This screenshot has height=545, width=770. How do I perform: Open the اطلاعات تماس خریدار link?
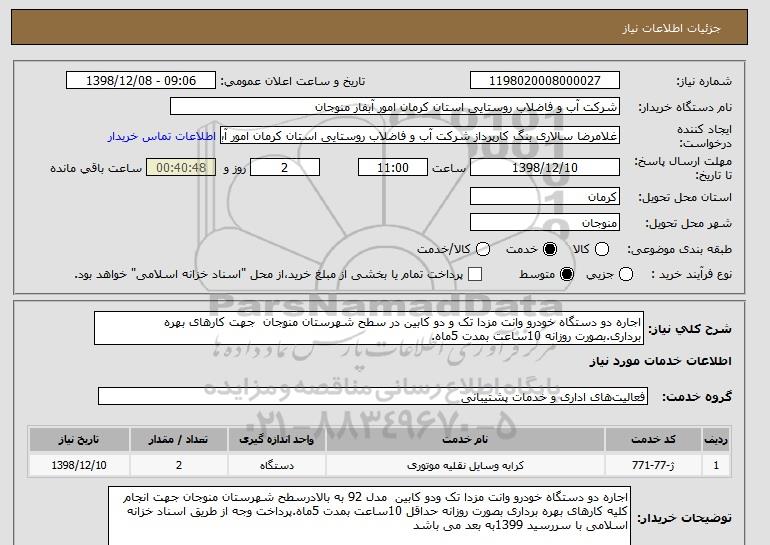(x=162, y=136)
